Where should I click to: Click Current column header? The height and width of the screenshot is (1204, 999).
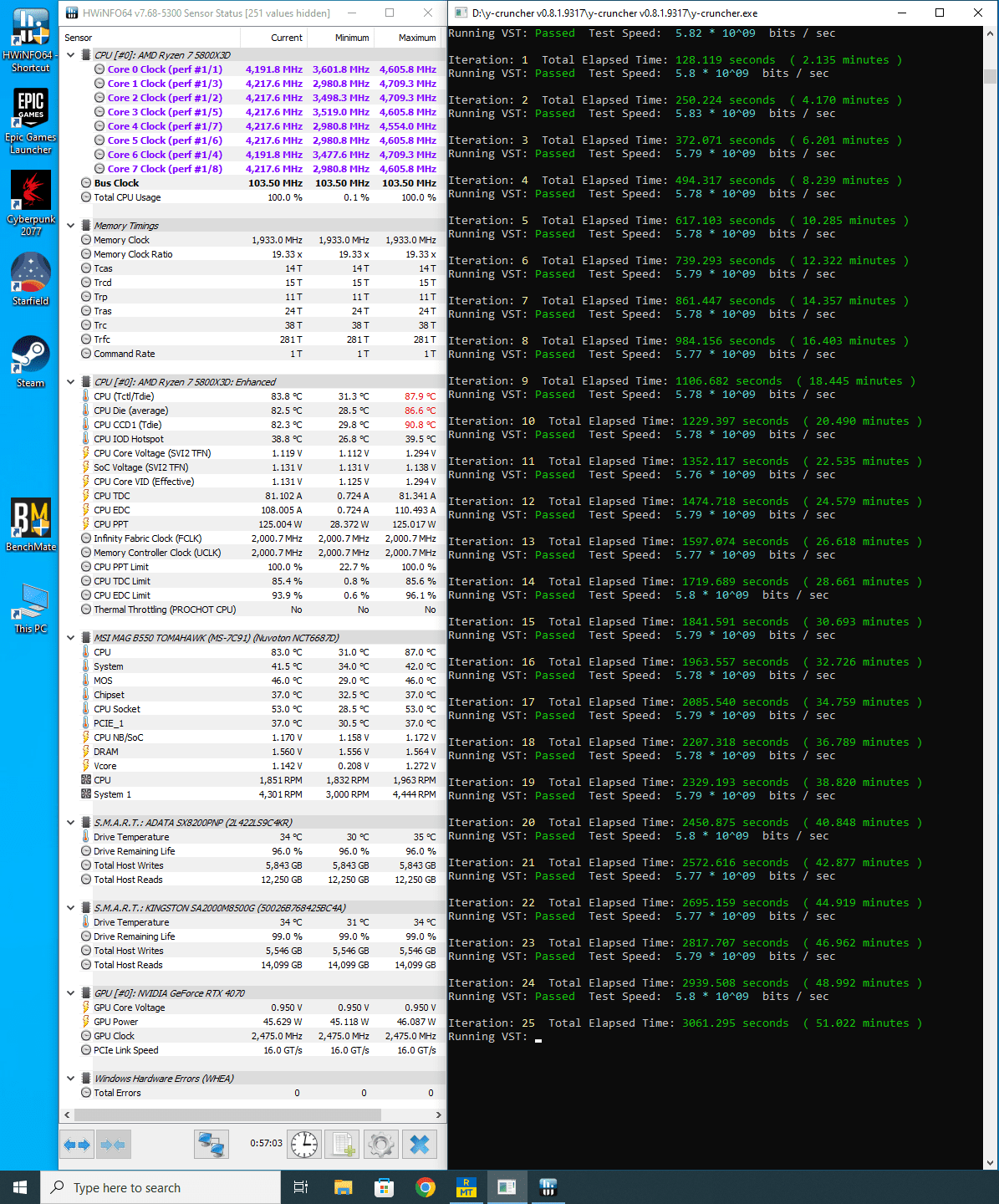click(273, 38)
